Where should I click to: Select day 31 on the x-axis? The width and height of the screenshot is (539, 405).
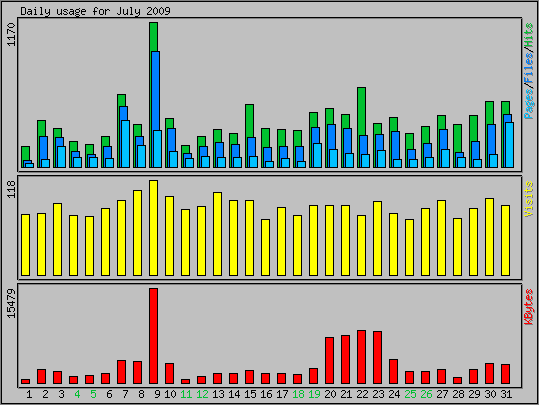506,394
